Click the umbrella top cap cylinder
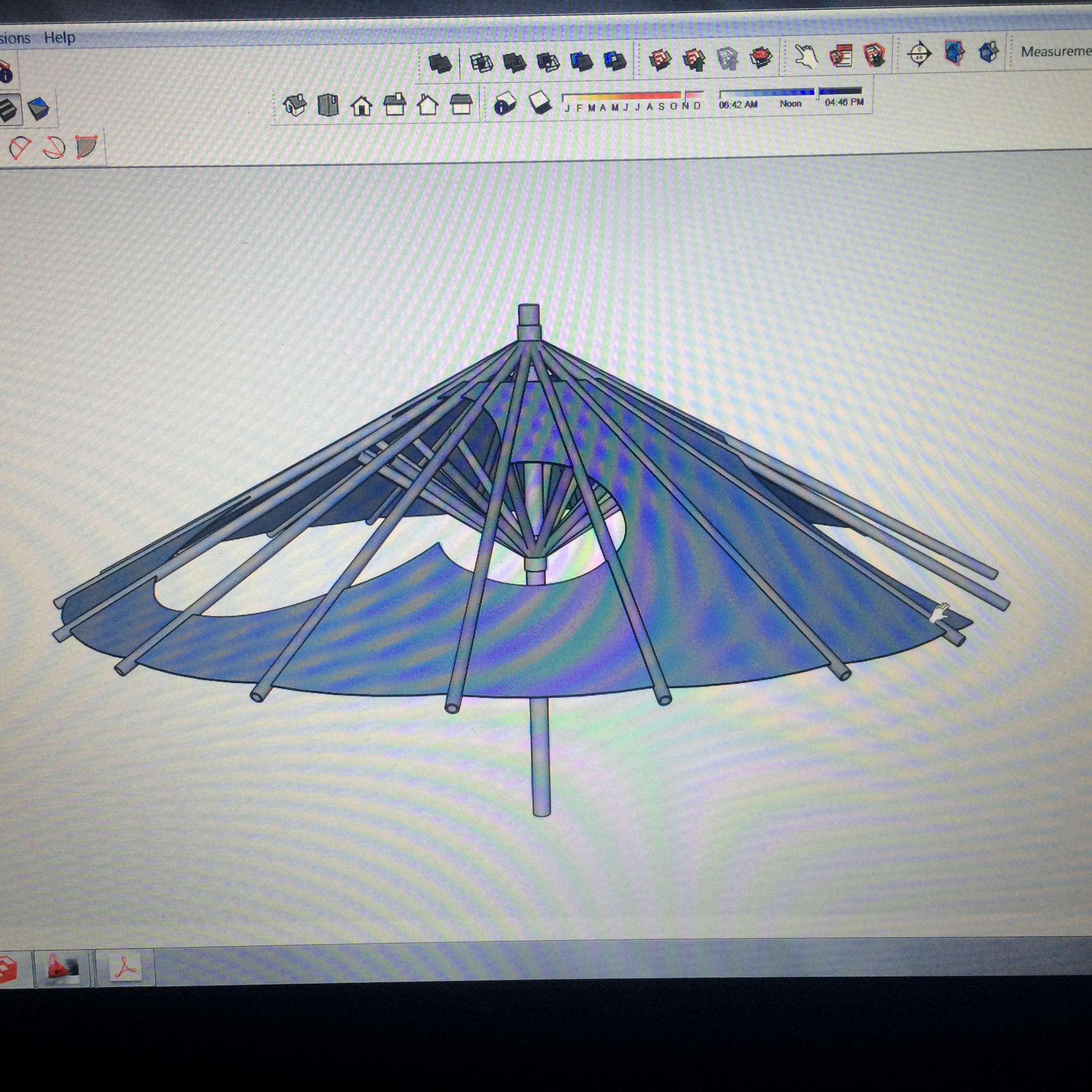The image size is (1092, 1092). [x=529, y=322]
